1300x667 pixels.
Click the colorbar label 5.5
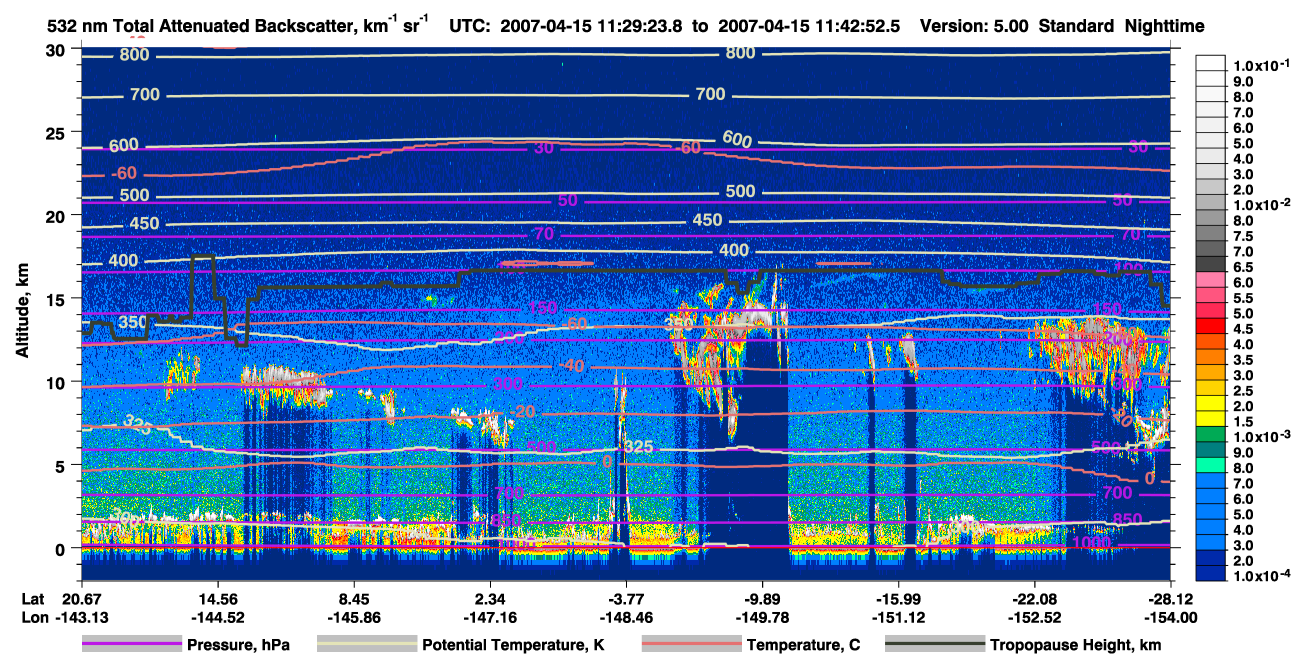tap(1242, 298)
